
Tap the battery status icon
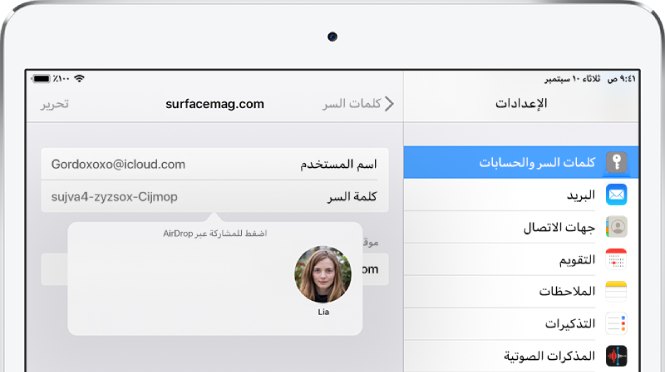pos(41,79)
